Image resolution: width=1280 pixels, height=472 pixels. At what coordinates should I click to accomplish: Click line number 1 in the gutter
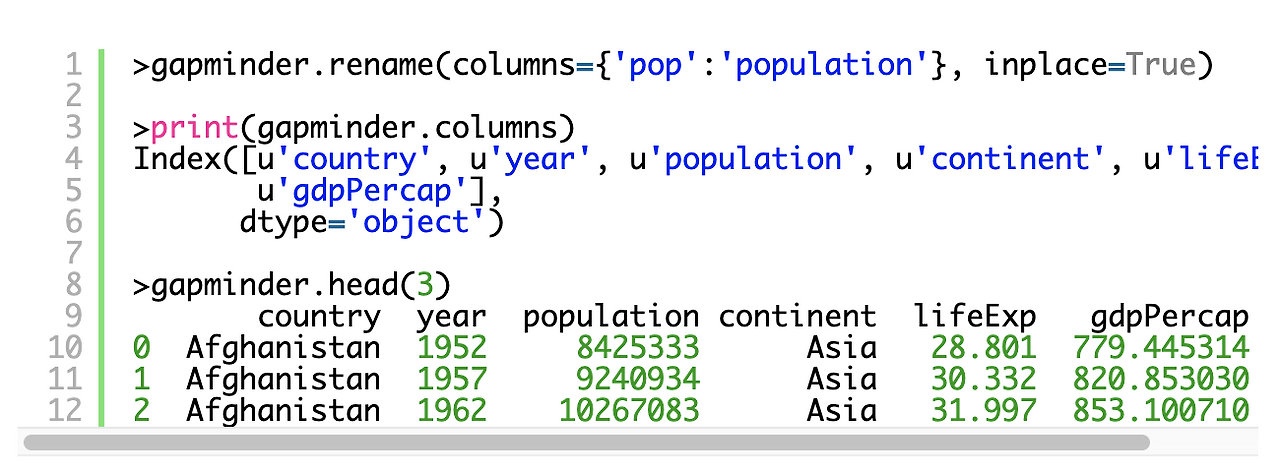click(x=72, y=66)
